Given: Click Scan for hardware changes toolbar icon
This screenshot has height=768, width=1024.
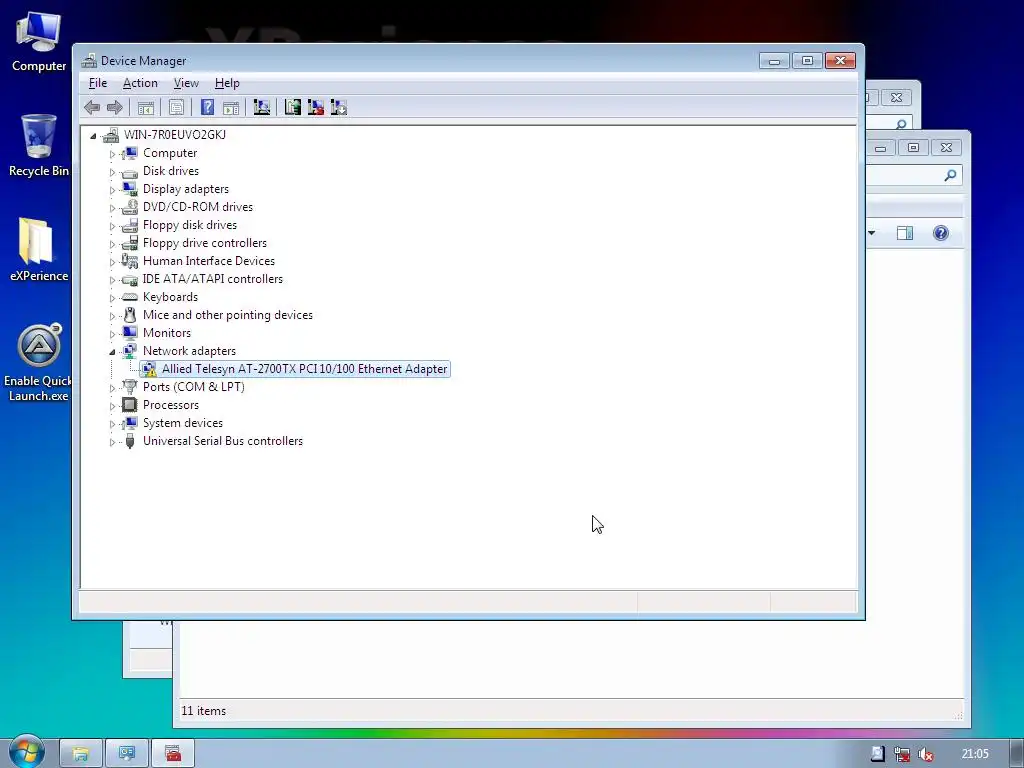Looking at the screenshot, I should click(262, 107).
